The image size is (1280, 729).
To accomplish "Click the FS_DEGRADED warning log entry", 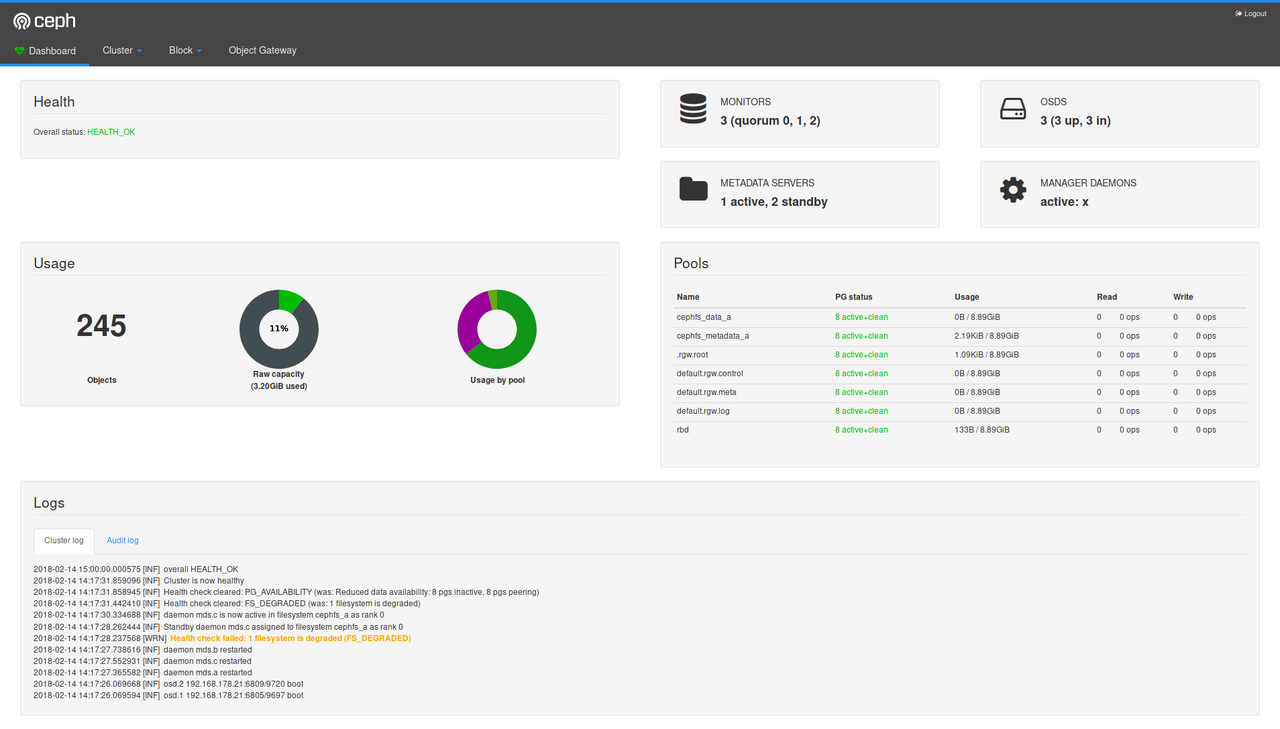I will (x=290, y=638).
